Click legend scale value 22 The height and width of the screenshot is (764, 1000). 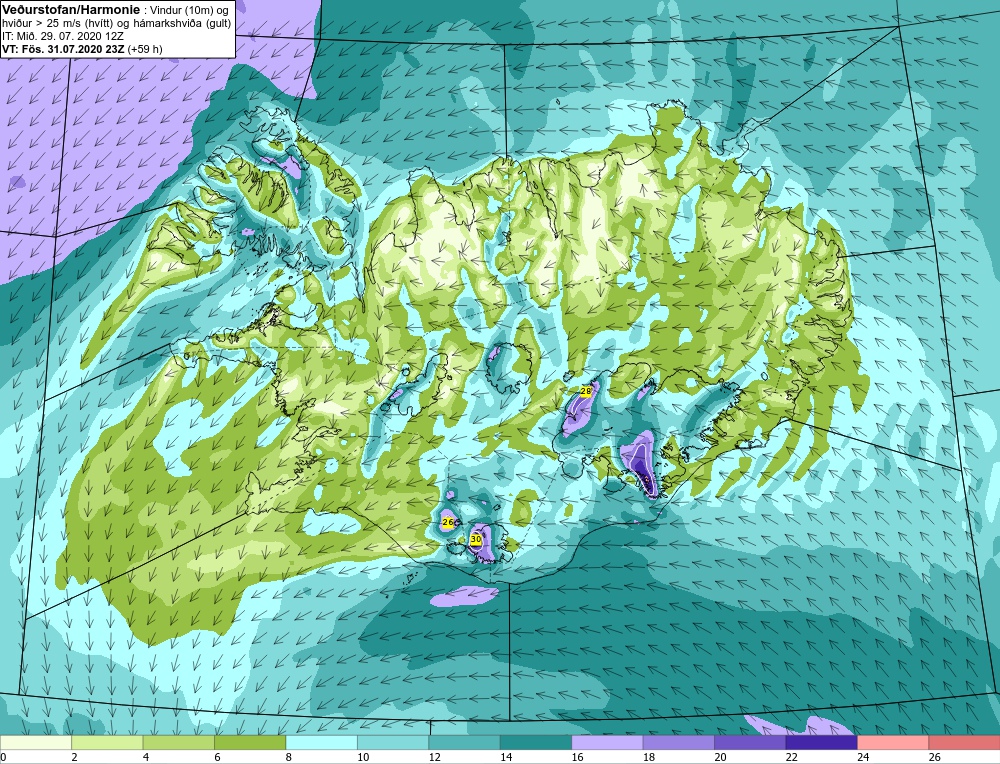point(791,757)
